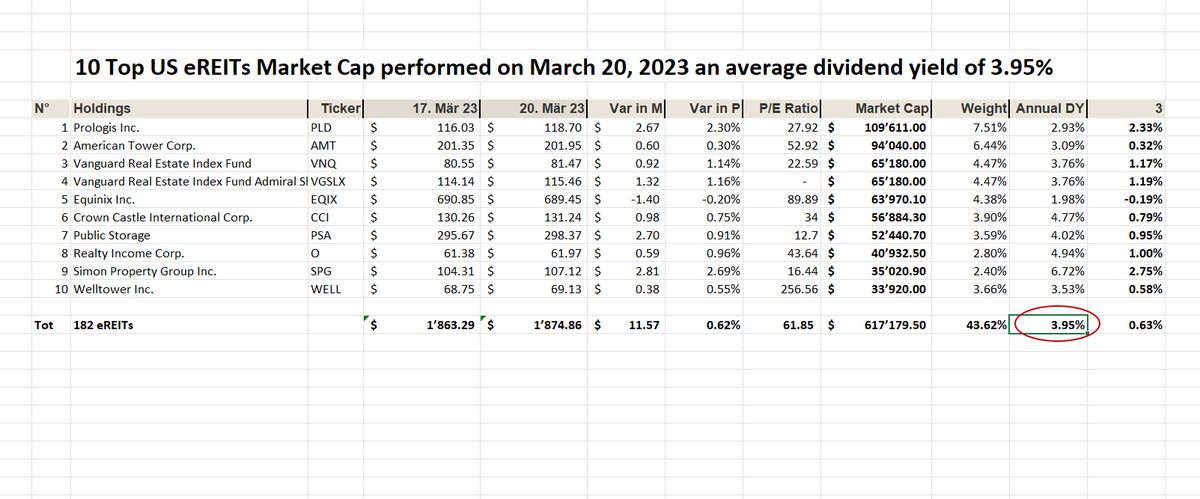This screenshot has width=1200, height=499.
Task: Click the 7.51% weight cell
Action: click(x=990, y=128)
